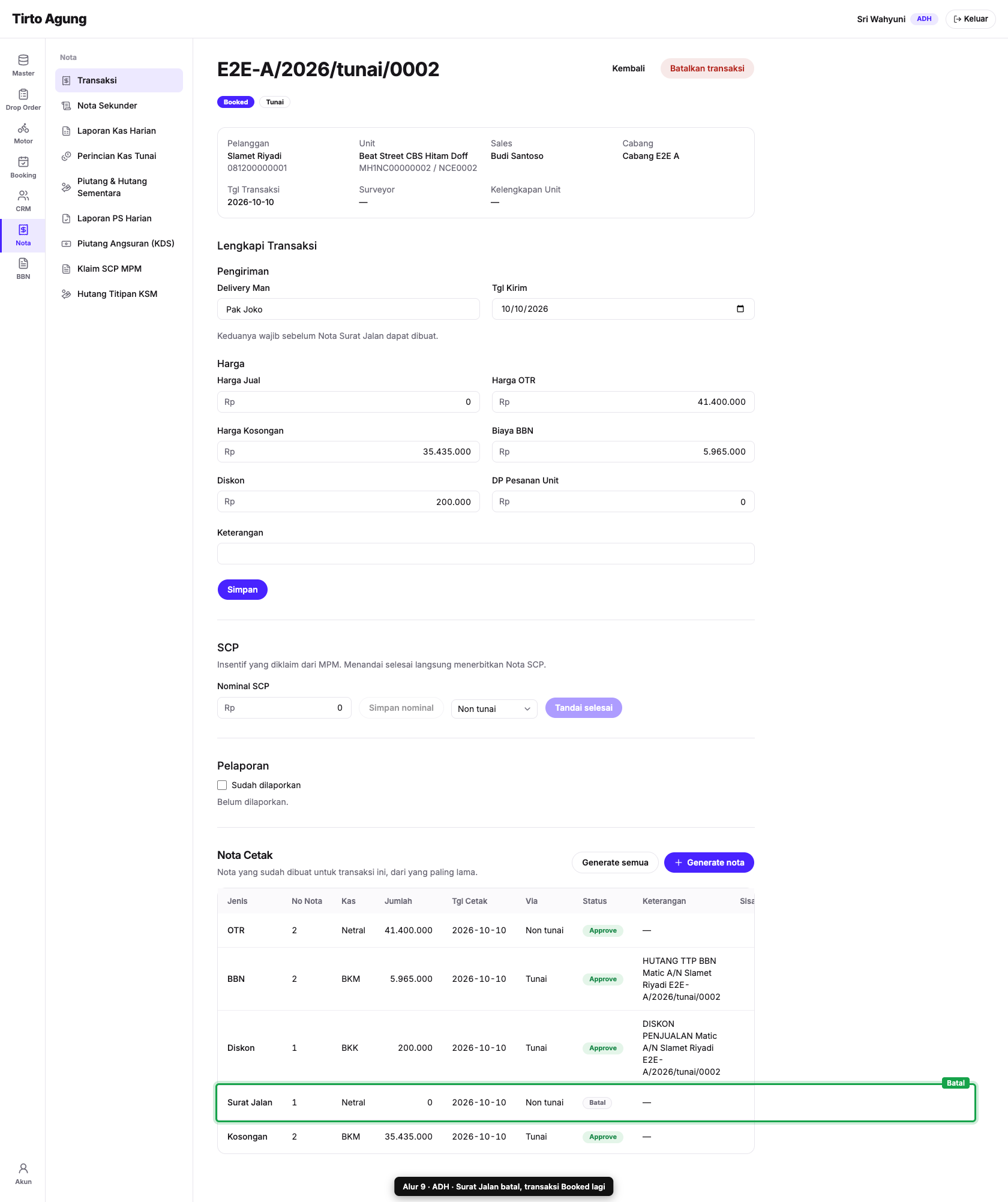Tick the Sudah dilaporkan checkbox
Screen dimensions: 1008x1202
[x=222, y=785]
